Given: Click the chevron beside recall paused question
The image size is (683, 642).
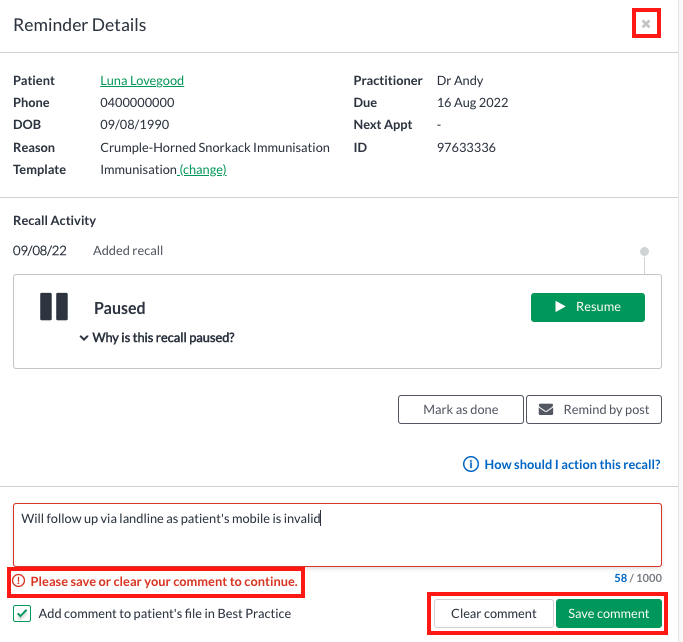Looking at the screenshot, I should pyautogui.click(x=84, y=338).
